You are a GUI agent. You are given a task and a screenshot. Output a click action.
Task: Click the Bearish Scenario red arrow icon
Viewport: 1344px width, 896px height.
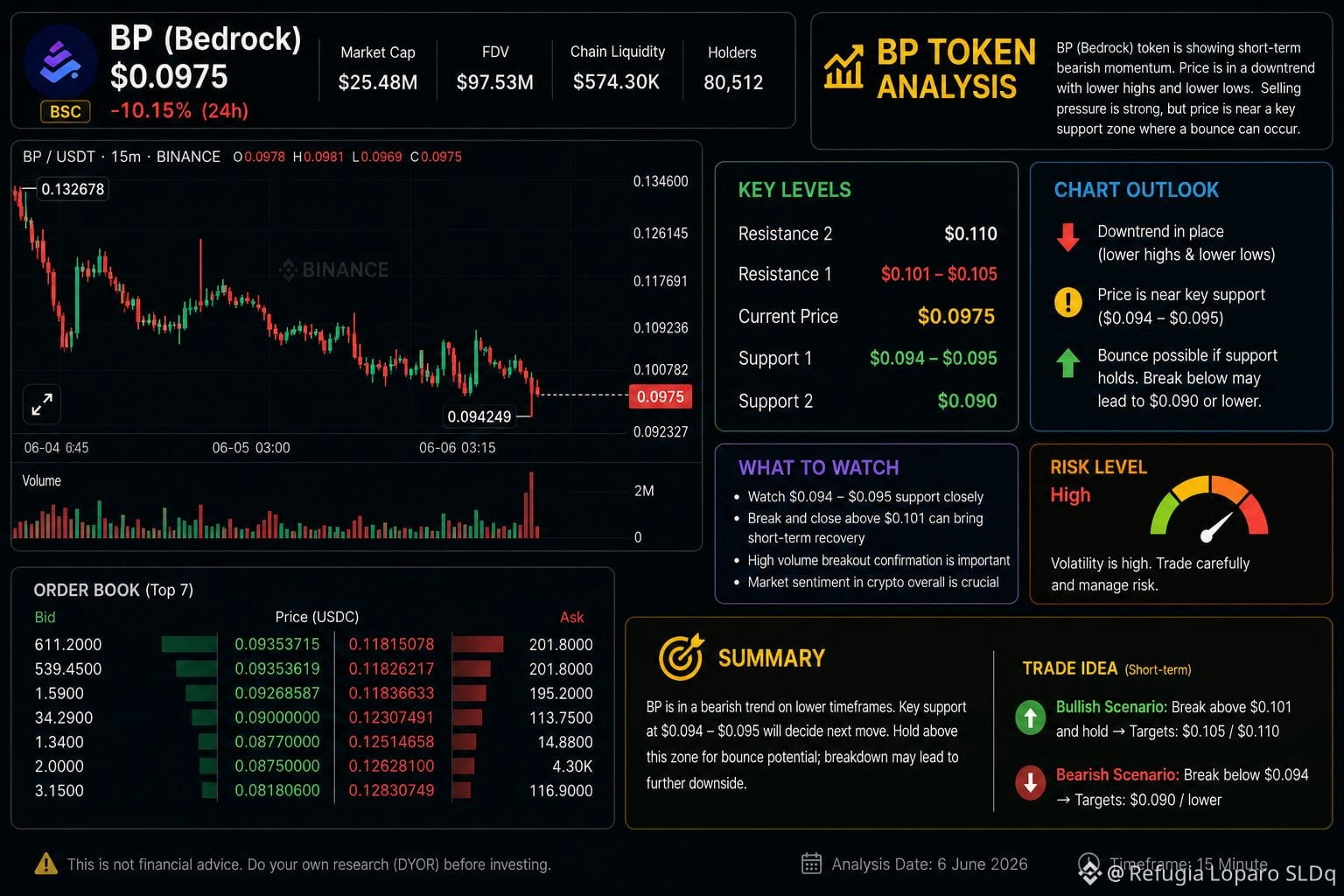1031,782
